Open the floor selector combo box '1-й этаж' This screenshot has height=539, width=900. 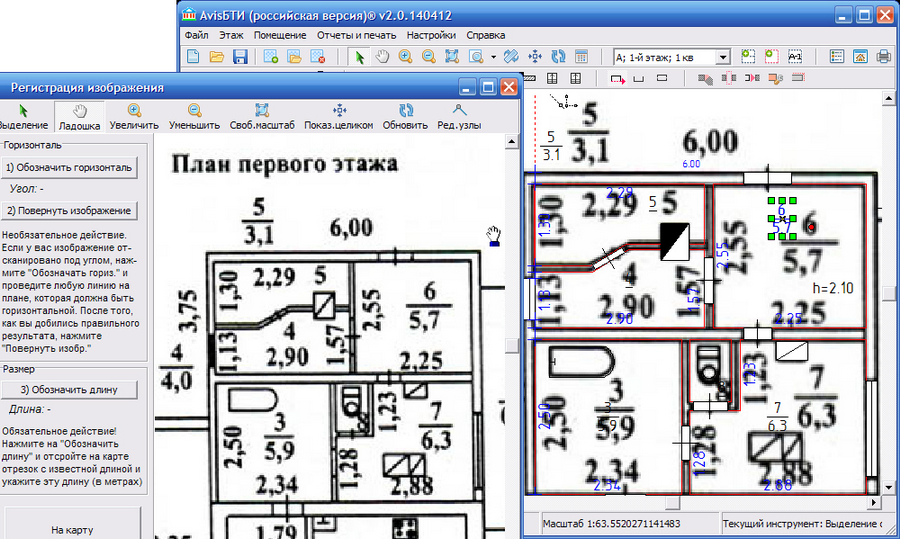(661, 57)
